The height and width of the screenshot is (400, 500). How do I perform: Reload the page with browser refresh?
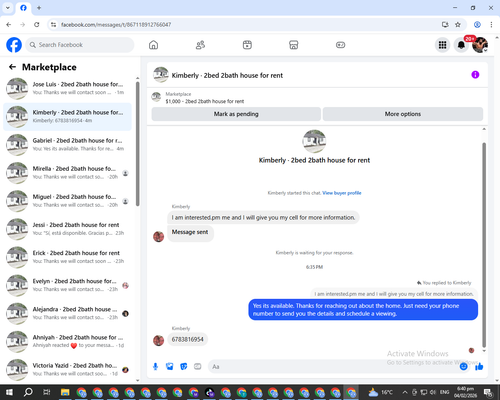37,25
